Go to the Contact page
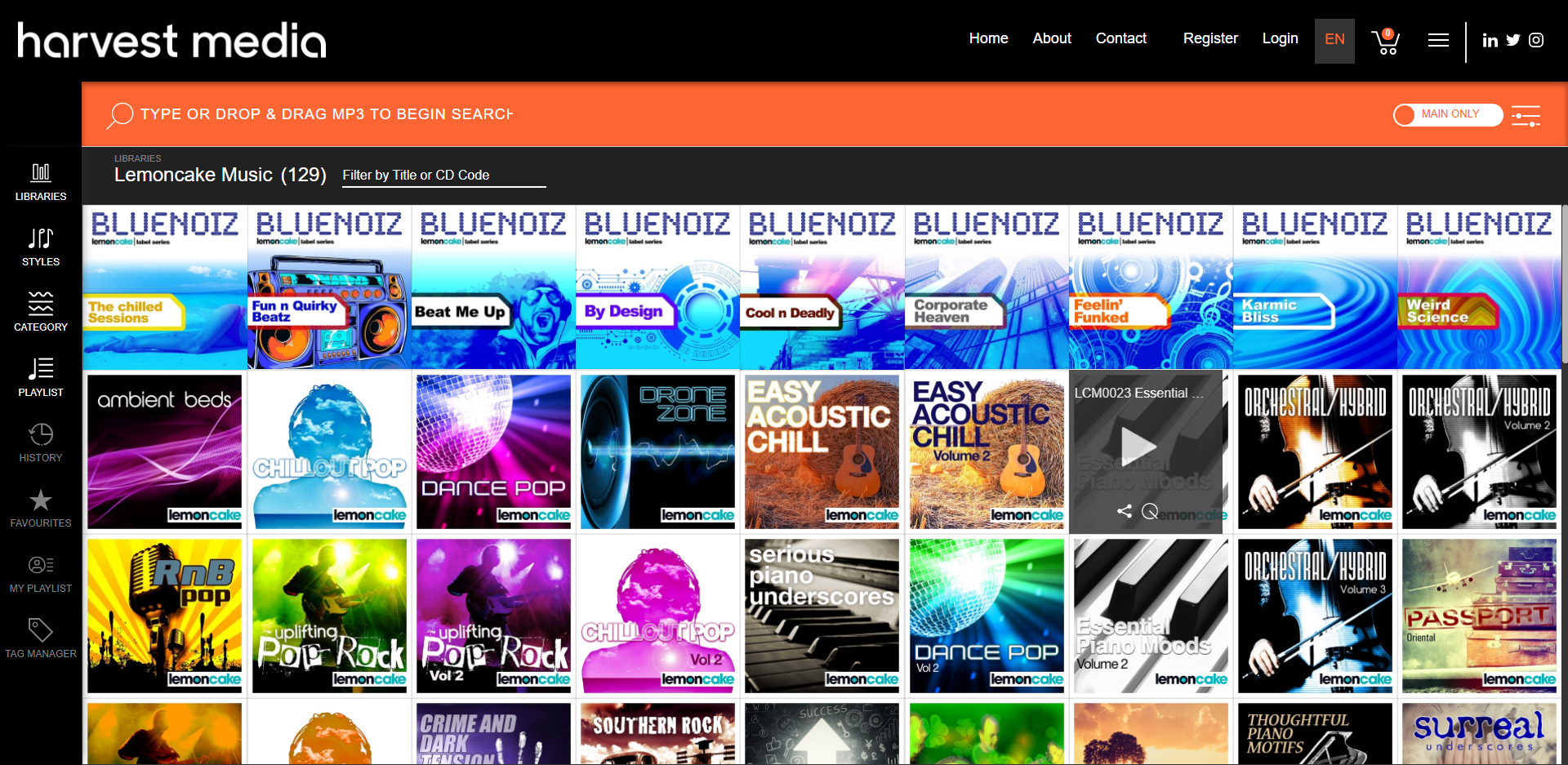This screenshot has height=765, width=1568. pos(1120,38)
